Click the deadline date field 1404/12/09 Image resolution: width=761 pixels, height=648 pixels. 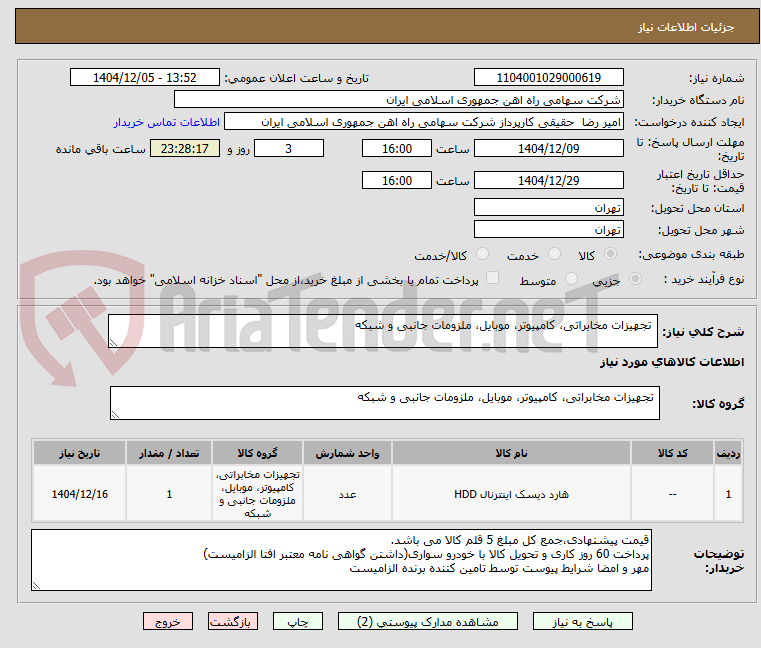coord(548,149)
